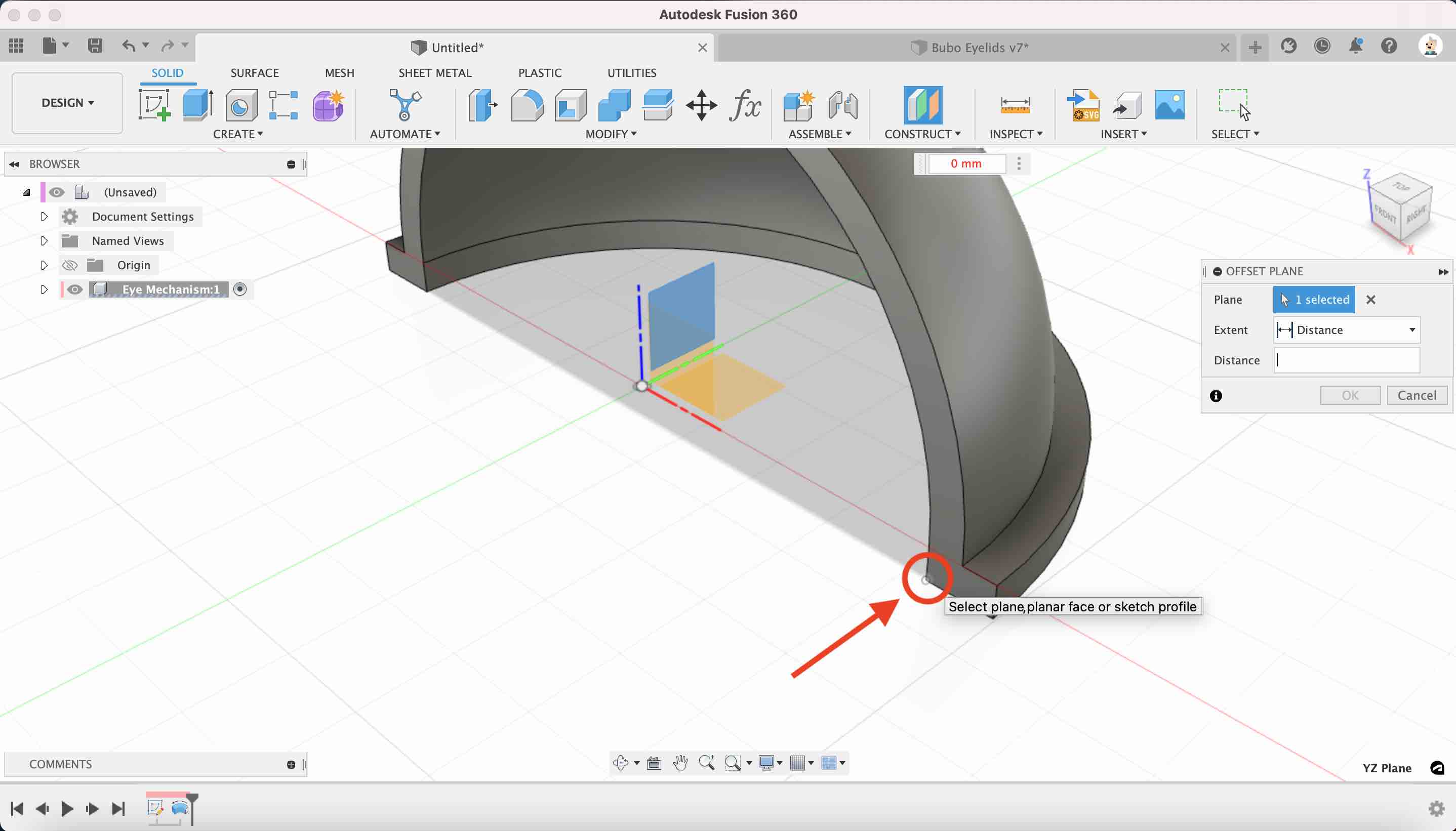The image size is (1456, 831).
Task: Switch to the Mesh tab
Action: point(339,72)
